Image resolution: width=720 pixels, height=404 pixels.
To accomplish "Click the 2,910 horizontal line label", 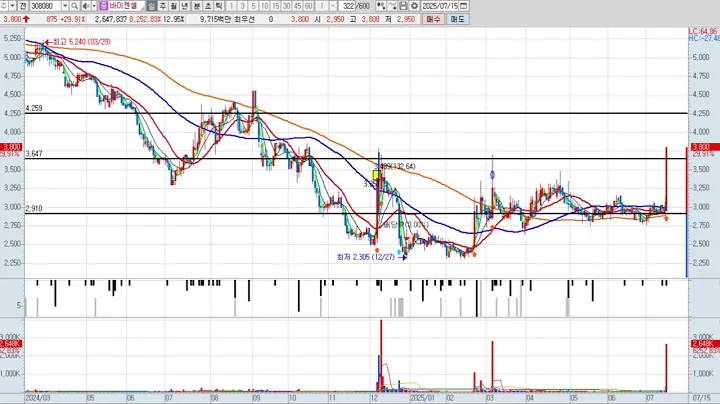I will 34,208.
